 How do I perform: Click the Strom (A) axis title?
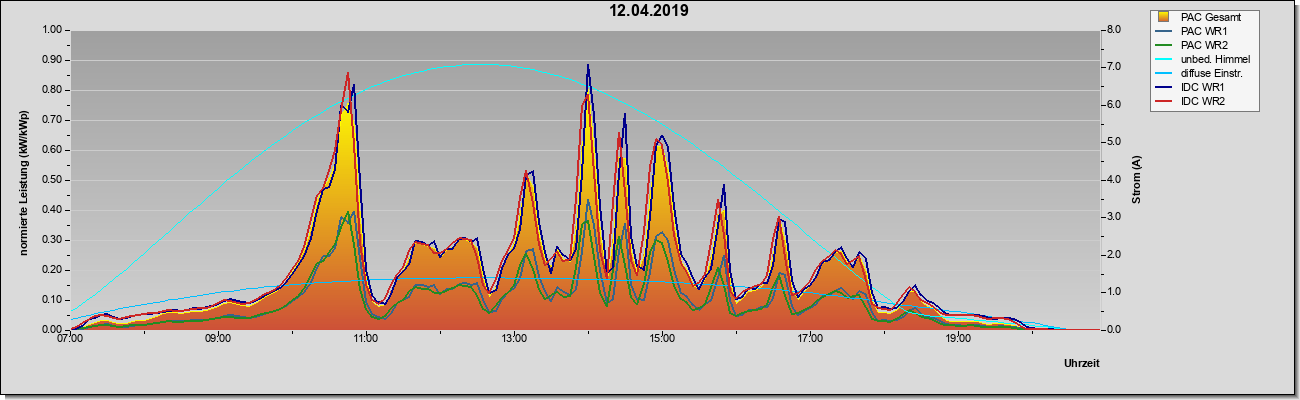[x=1136, y=180]
